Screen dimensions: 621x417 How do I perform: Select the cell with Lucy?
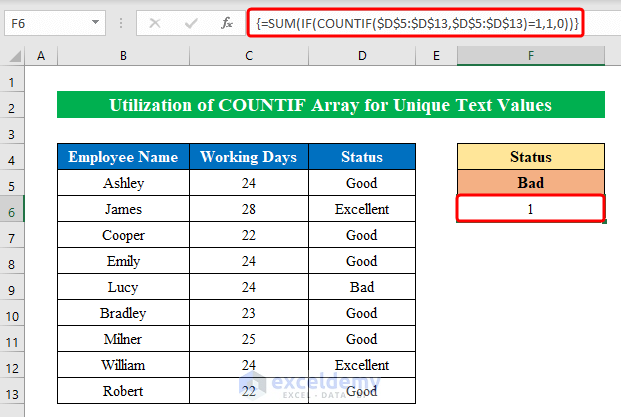click(123, 287)
